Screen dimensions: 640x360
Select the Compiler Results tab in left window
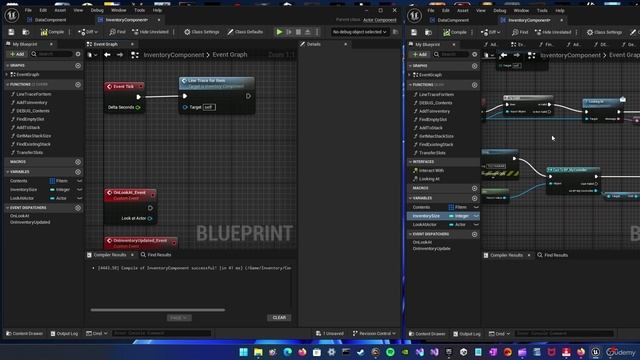(x=110, y=255)
